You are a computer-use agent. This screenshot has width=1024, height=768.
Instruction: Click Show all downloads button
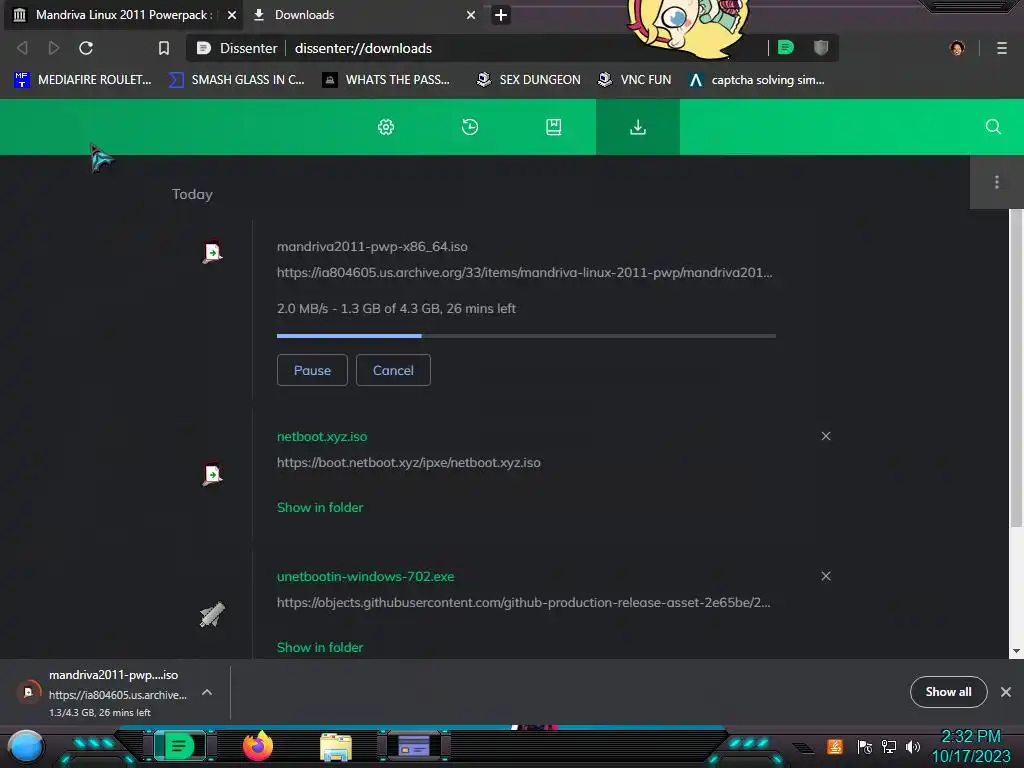pos(948,692)
